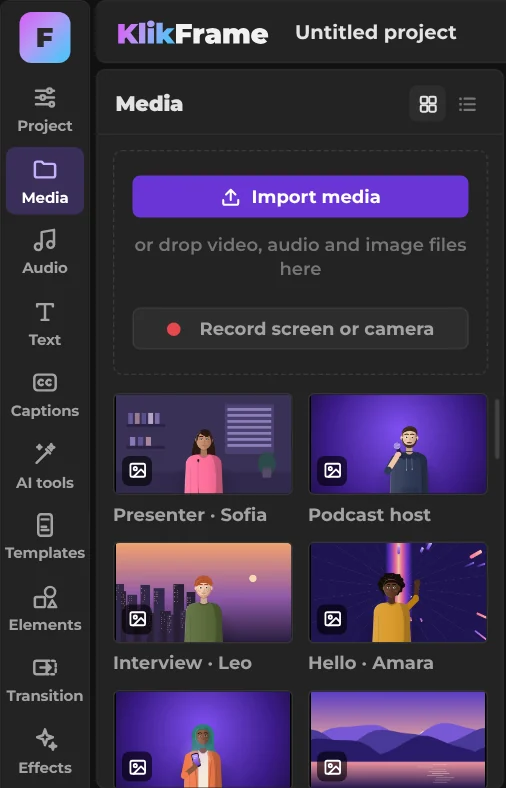
Task: Click image type icon on the mountain landscape
Action: coord(332,767)
